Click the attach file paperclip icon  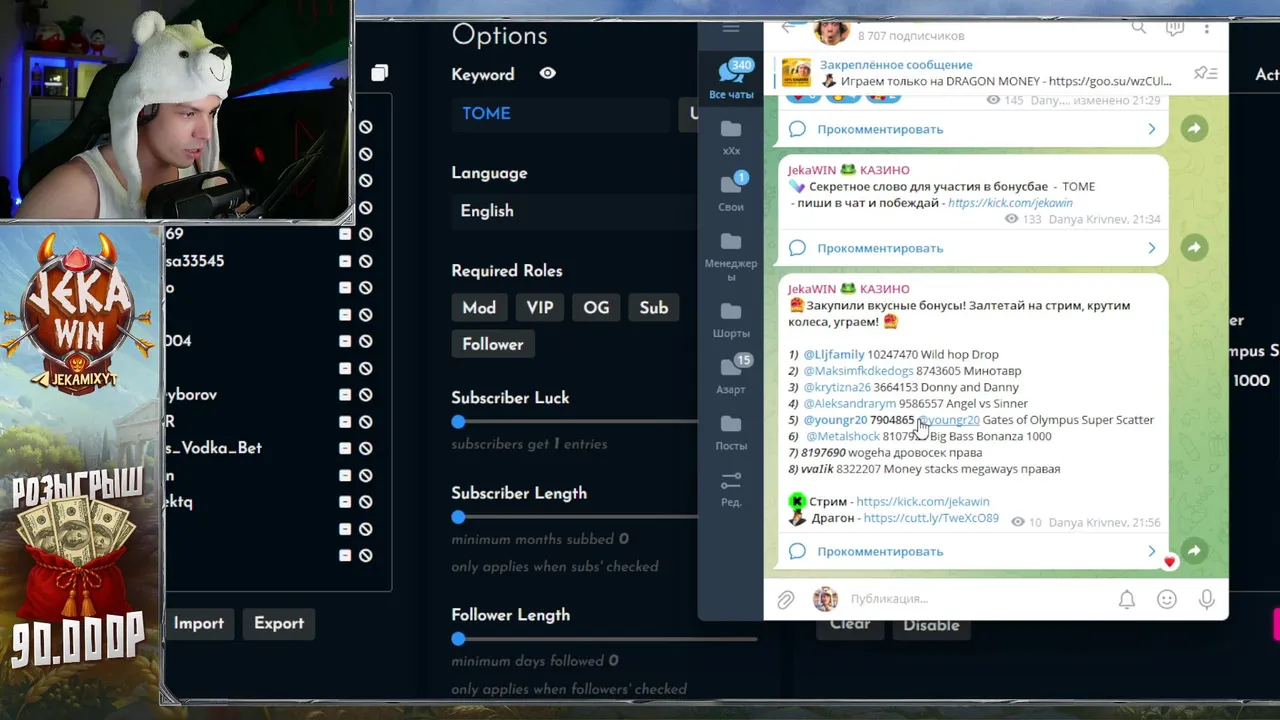coord(786,599)
